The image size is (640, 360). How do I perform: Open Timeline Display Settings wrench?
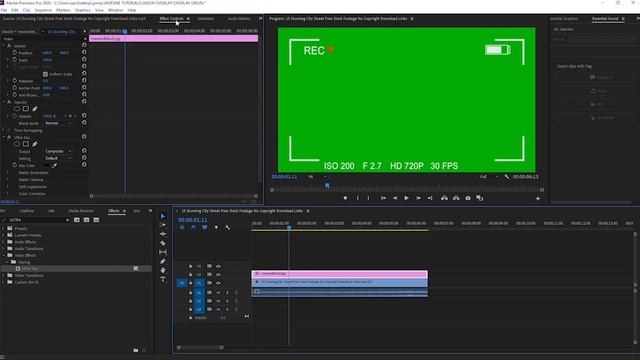click(227, 227)
